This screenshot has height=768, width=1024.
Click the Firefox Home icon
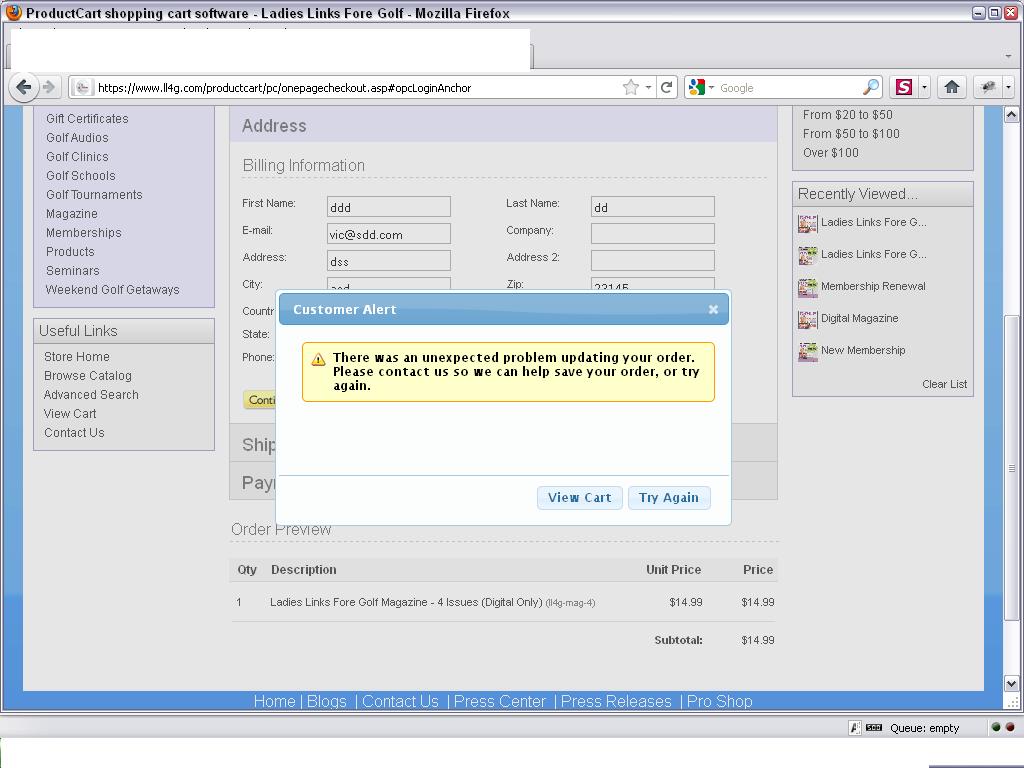point(952,88)
